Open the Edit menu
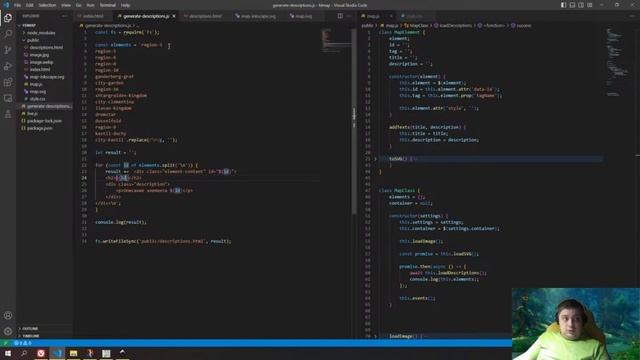Screen dimensions: 640x360 [30, 5]
